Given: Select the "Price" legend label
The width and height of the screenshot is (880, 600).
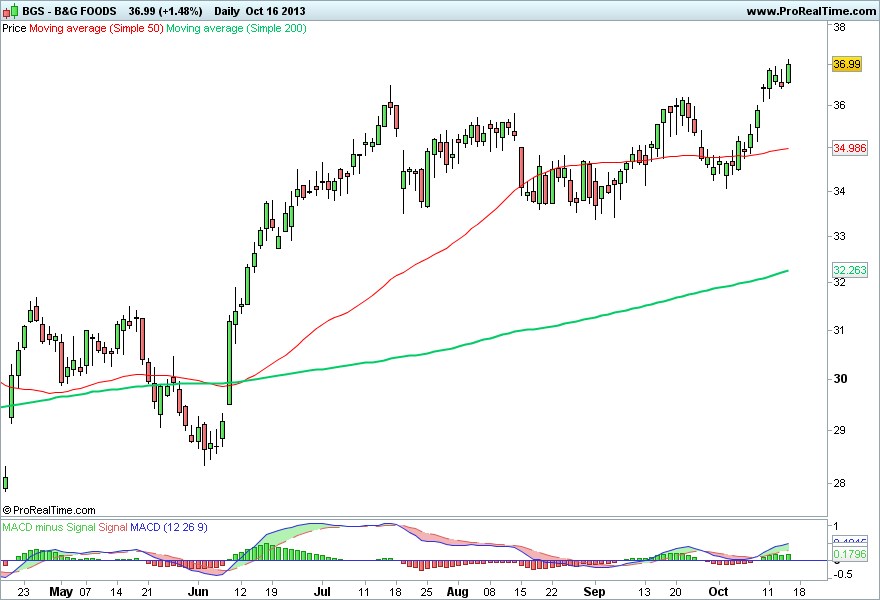Looking at the screenshot, I should tap(14, 28).
